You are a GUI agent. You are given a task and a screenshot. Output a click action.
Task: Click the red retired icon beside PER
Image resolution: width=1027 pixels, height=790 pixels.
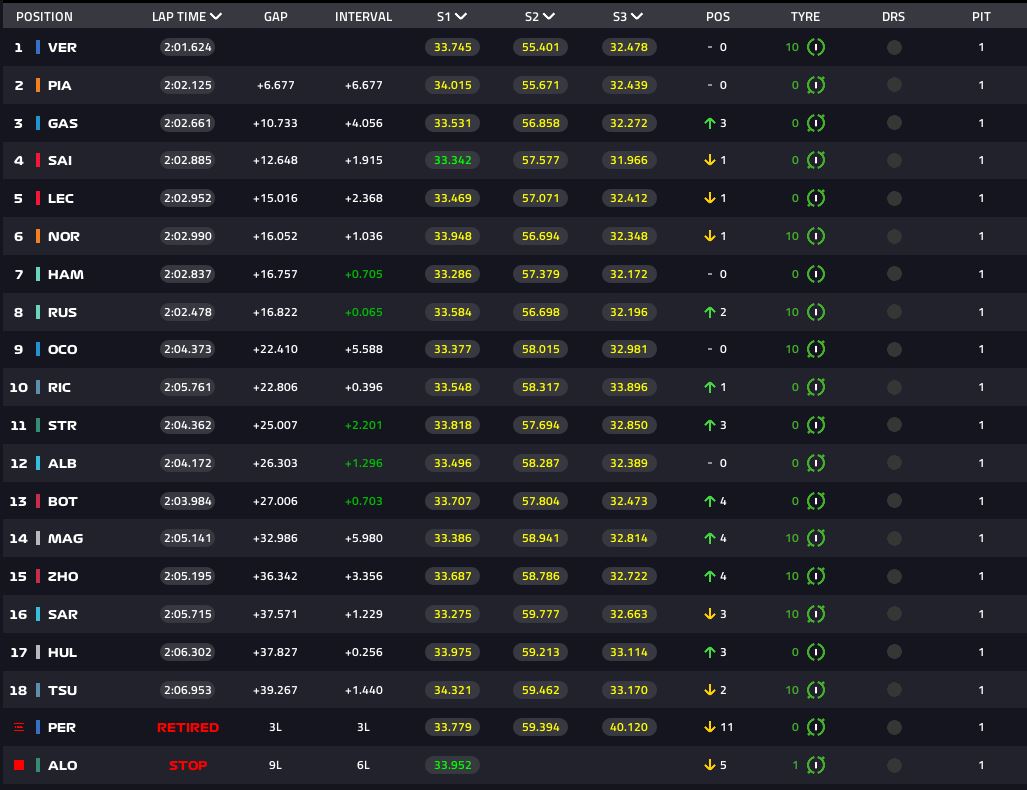(19, 727)
